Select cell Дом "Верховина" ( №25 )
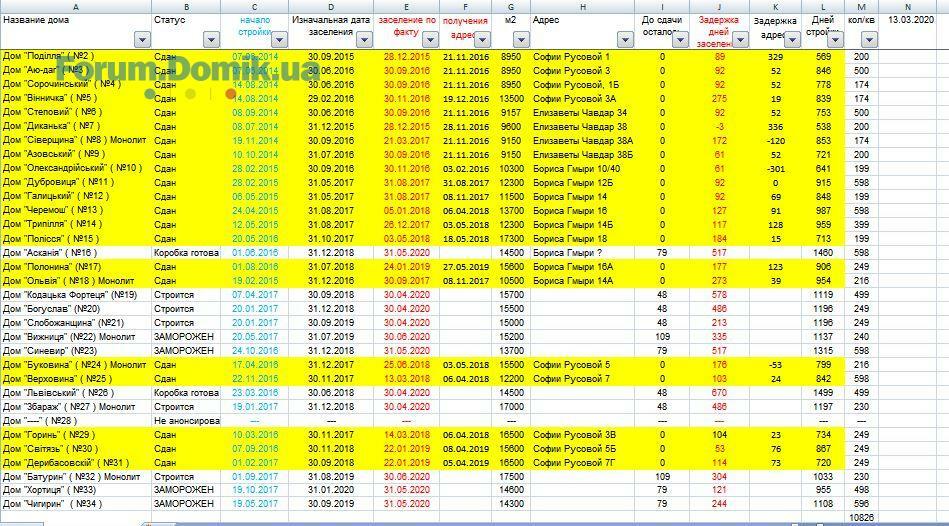 pyautogui.click(x=76, y=378)
